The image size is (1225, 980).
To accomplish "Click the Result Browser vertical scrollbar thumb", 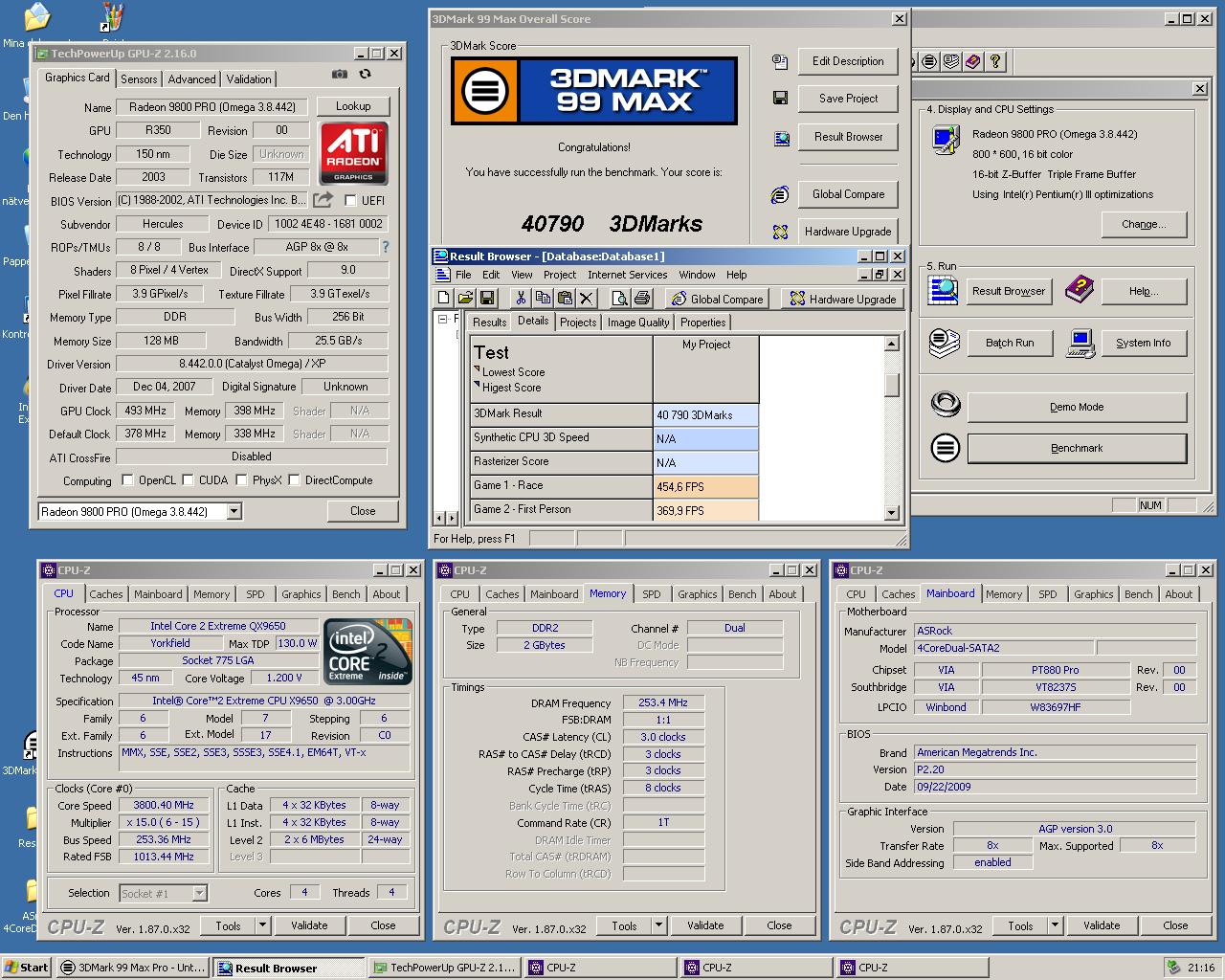I will (892, 384).
